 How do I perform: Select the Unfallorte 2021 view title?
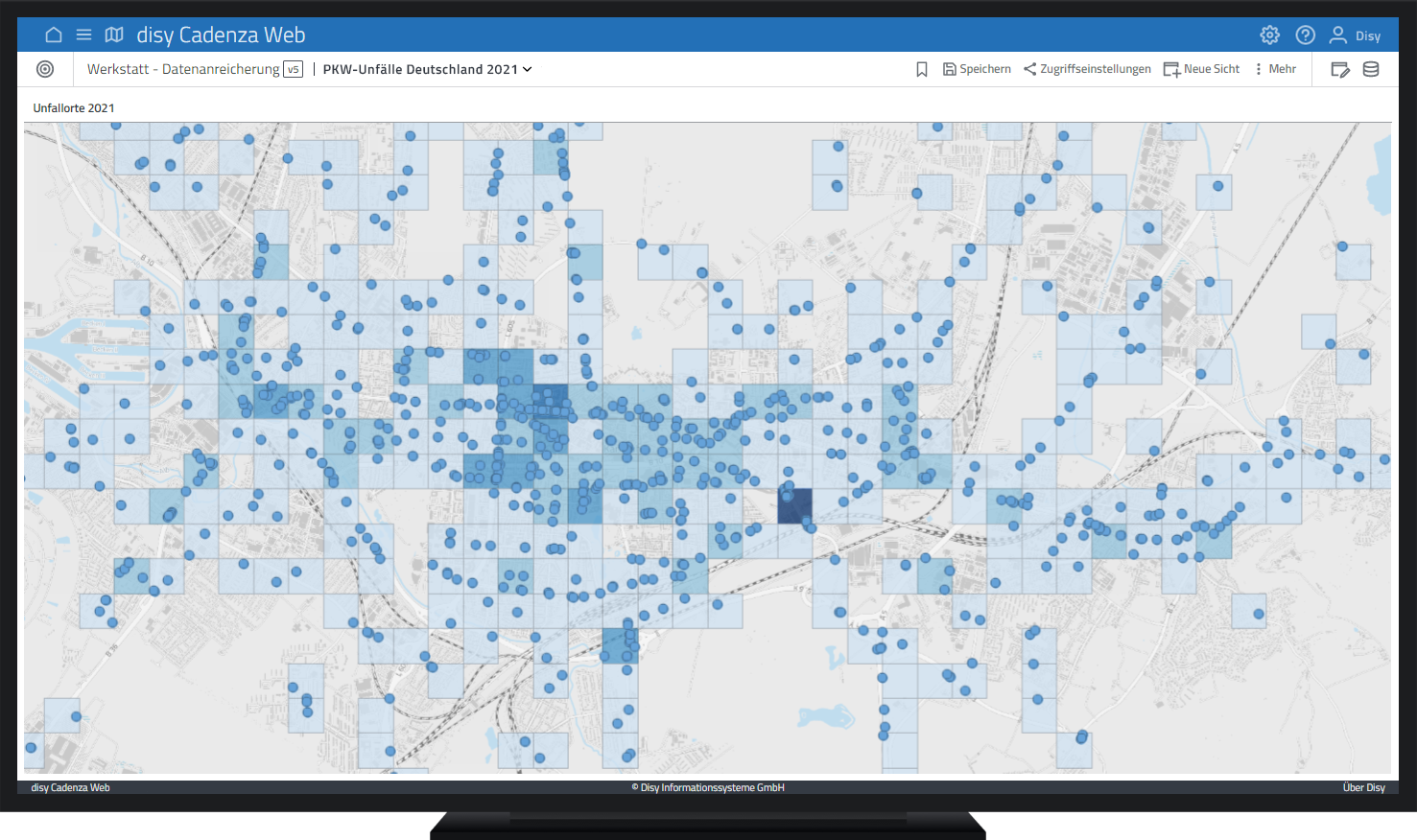pos(74,108)
